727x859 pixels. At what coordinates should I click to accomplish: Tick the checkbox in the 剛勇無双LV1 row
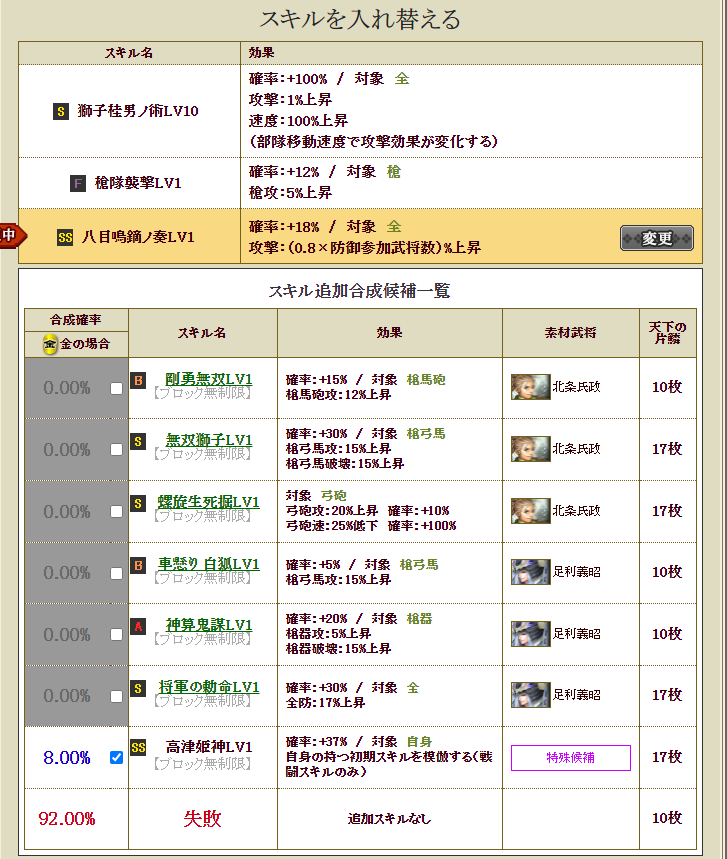point(116,388)
